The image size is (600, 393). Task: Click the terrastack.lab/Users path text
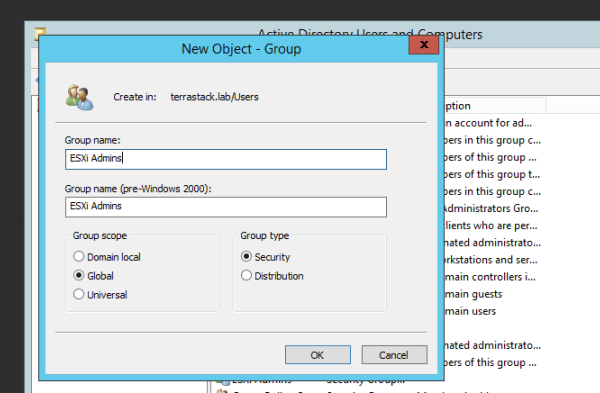(214, 97)
